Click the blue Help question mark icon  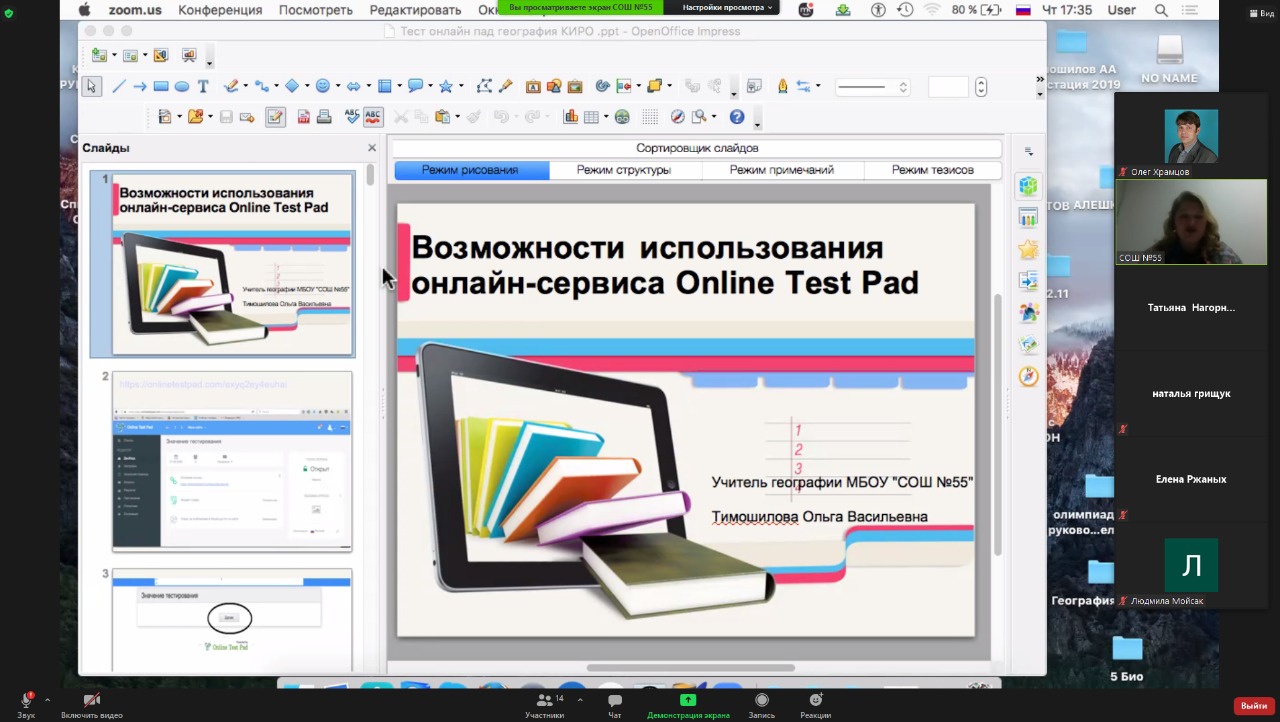coord(737,117)
